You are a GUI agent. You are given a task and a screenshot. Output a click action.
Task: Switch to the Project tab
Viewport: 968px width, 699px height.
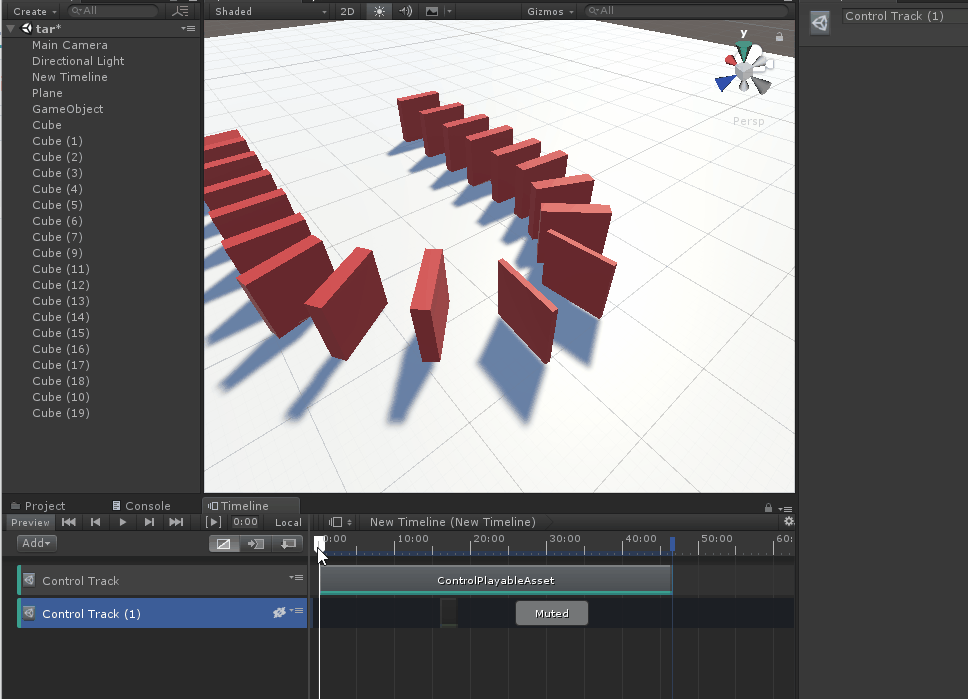coord(38,506)
